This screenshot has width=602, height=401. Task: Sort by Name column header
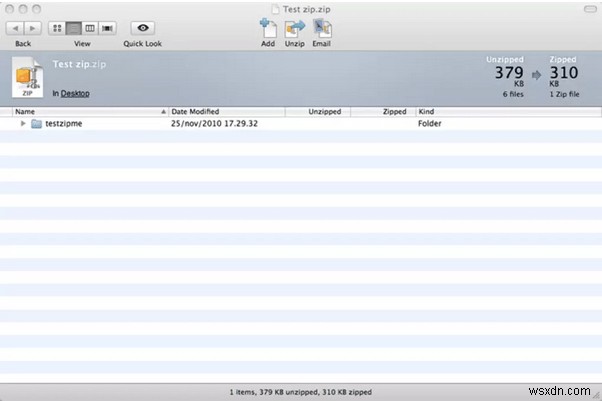[90, 112]
